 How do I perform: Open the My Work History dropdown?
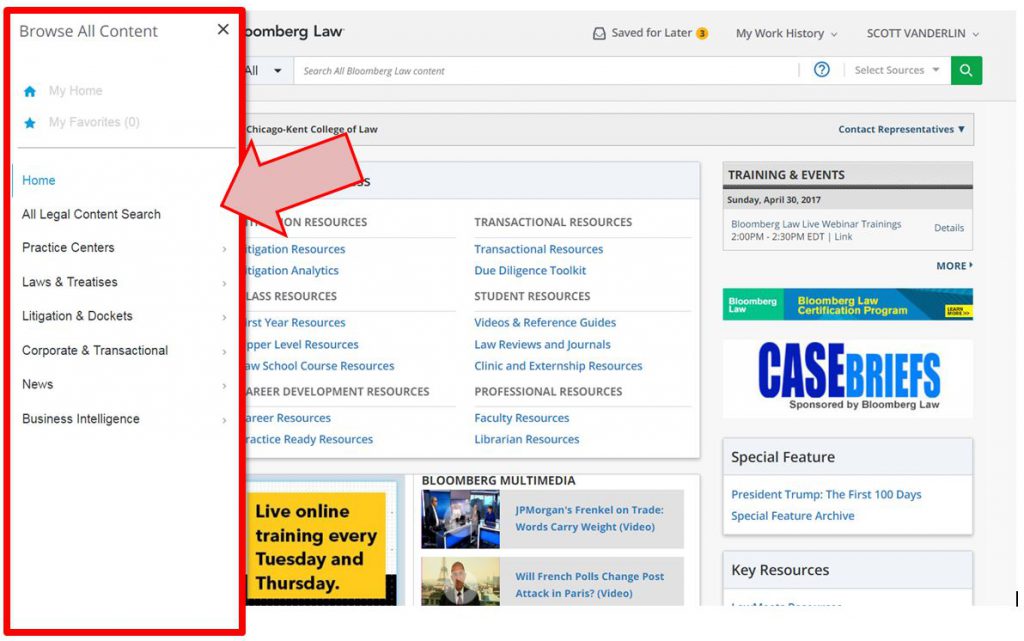786,33
